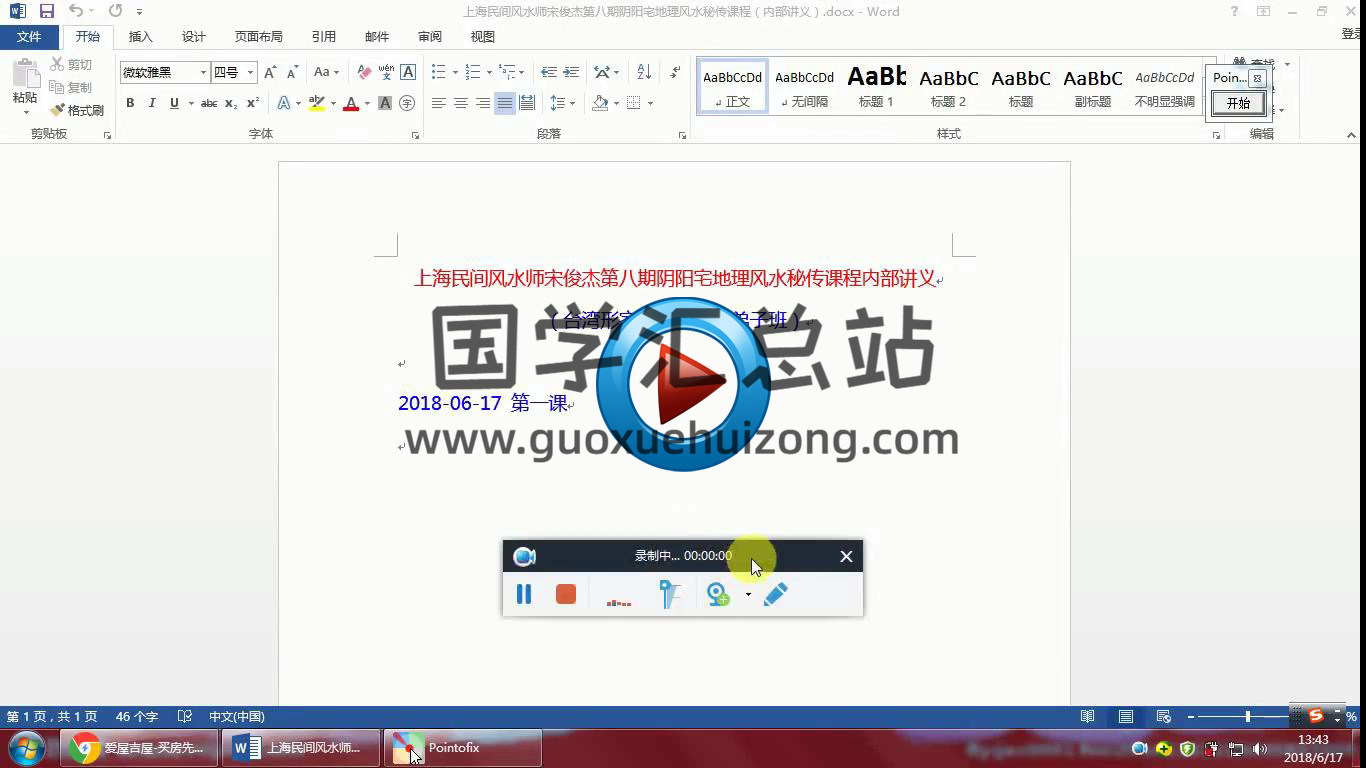Viewport: 1366px width, 768px height.
Task: Stop the screen recording
Action: [x=566, y=594]
